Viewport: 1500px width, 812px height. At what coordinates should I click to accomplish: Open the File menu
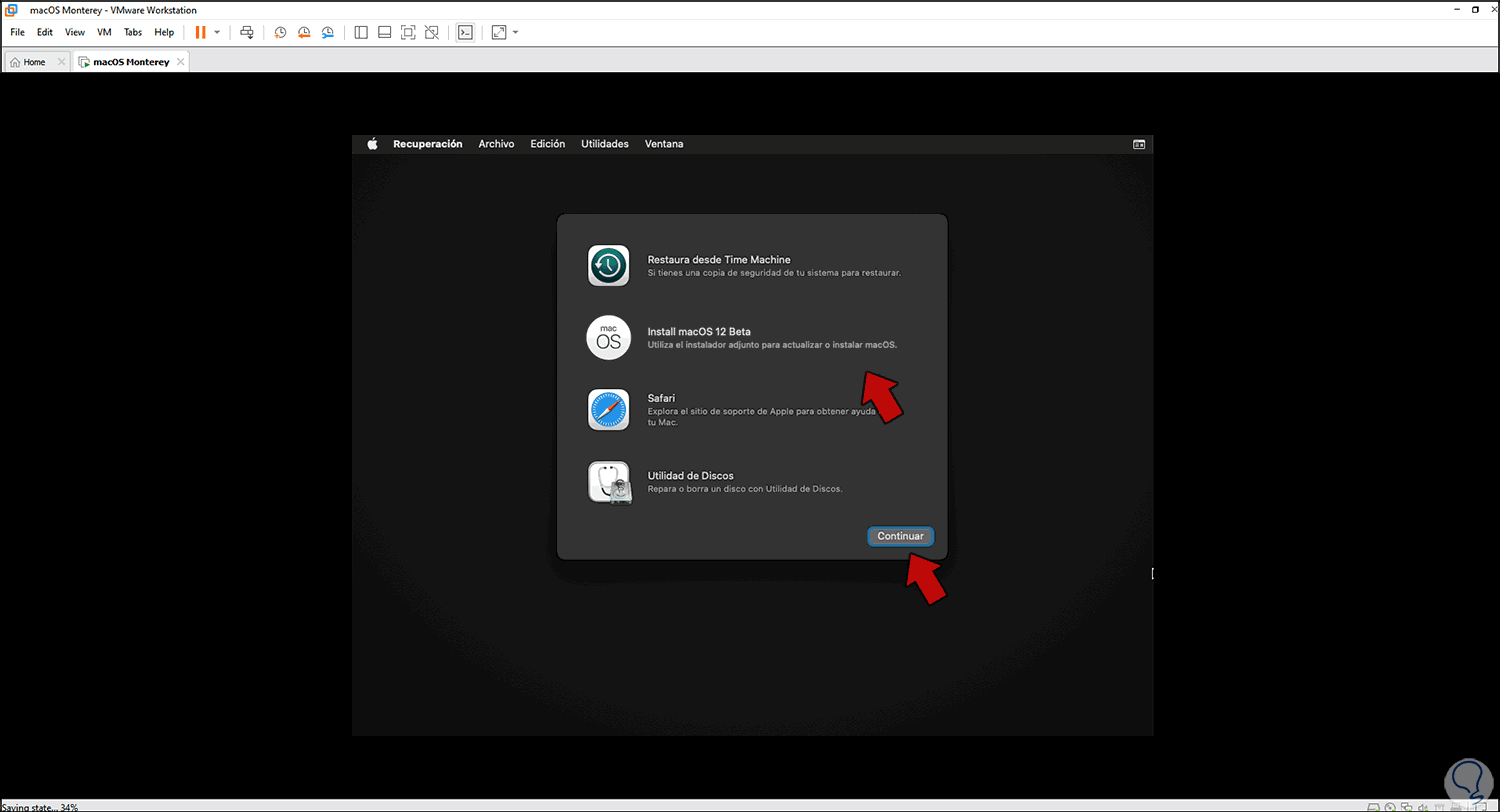pos(17,32)
